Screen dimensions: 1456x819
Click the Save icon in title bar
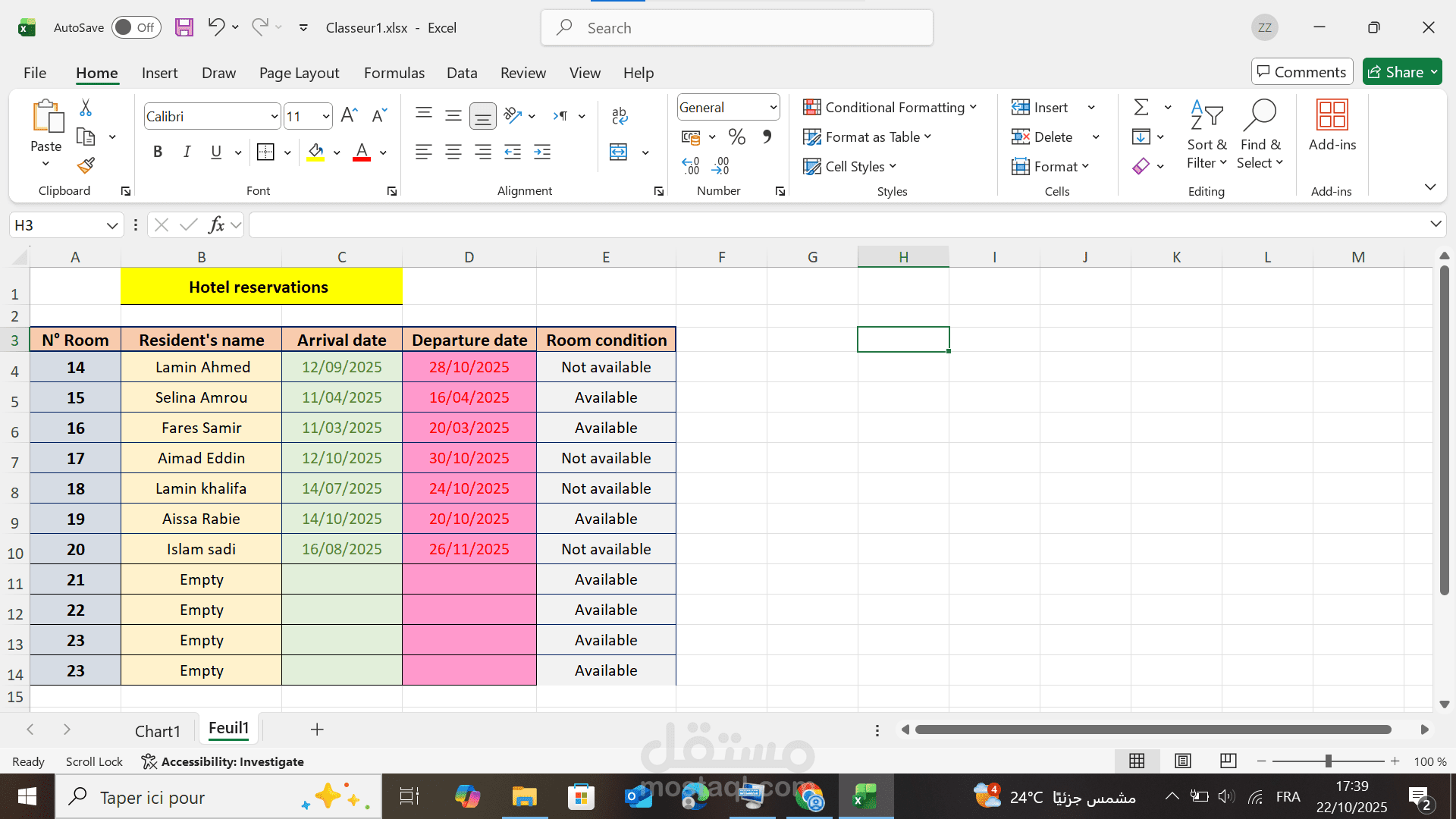[184, 27]
